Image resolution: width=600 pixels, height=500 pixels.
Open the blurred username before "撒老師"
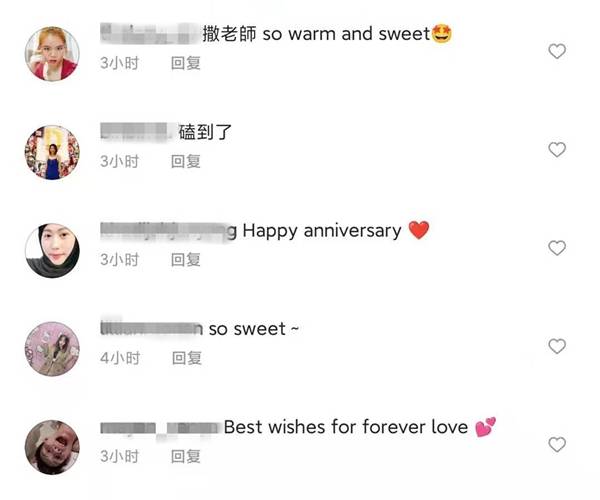(x=150, y=33)
